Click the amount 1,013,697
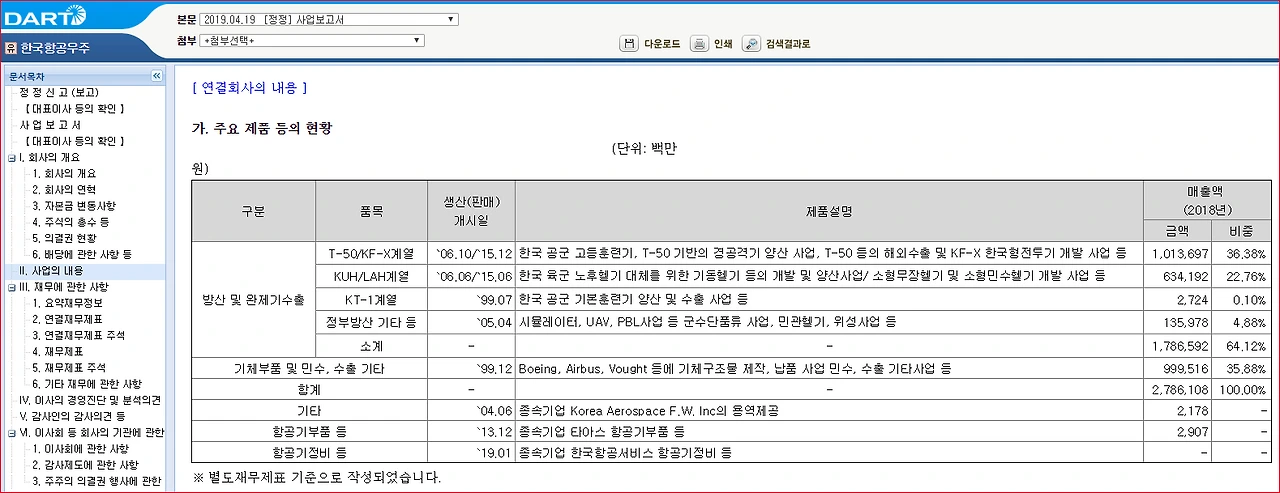The width and height of the screenshot is (1280, 493). coord(1181,253)
